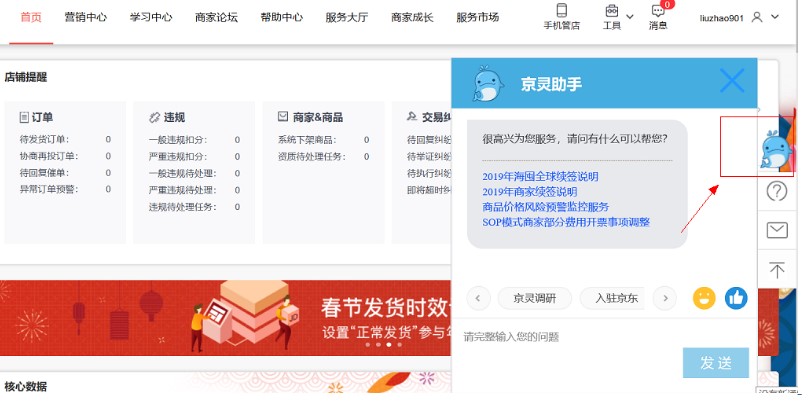
Task: Click 待回复催单 row
Action: tap(65, 173)
